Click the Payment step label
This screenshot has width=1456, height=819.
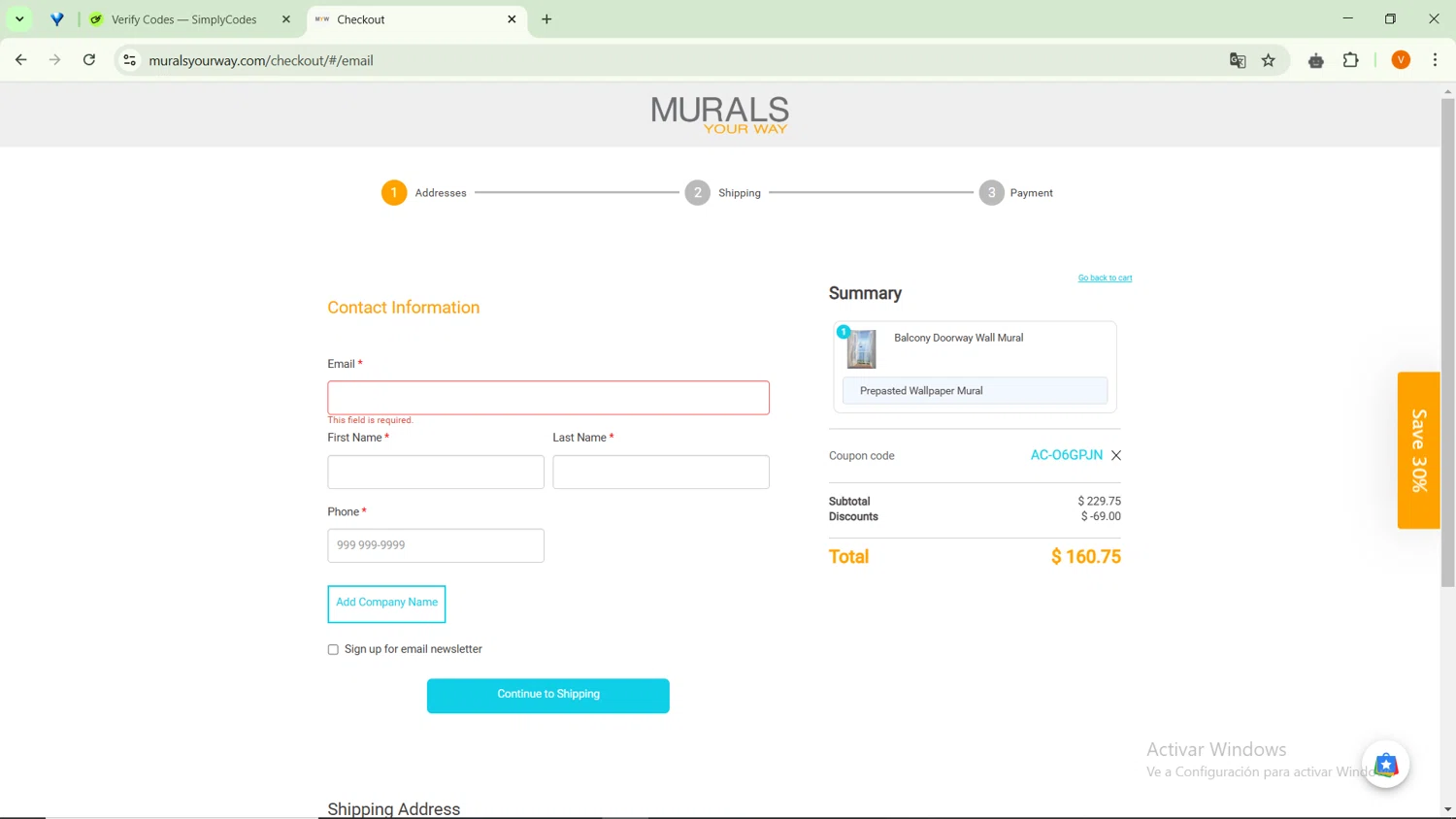click(x=1032, y=193)
